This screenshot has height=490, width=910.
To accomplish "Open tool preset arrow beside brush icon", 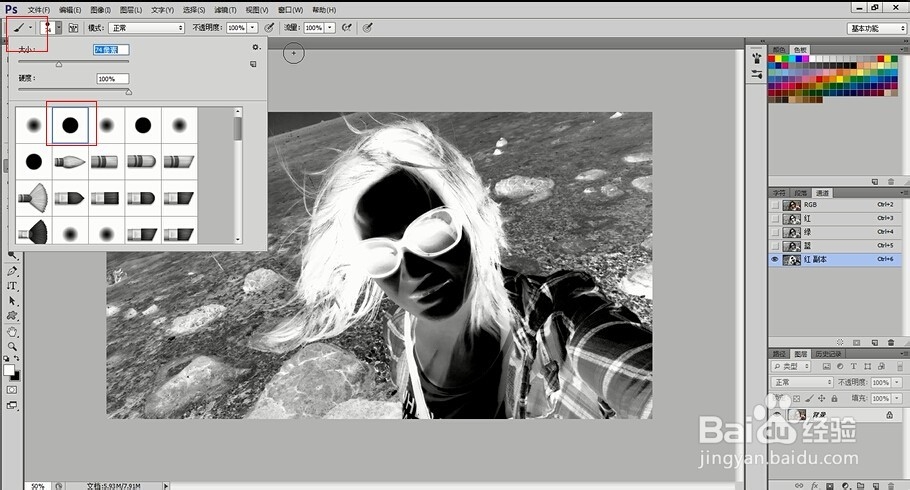I will 30,27.
